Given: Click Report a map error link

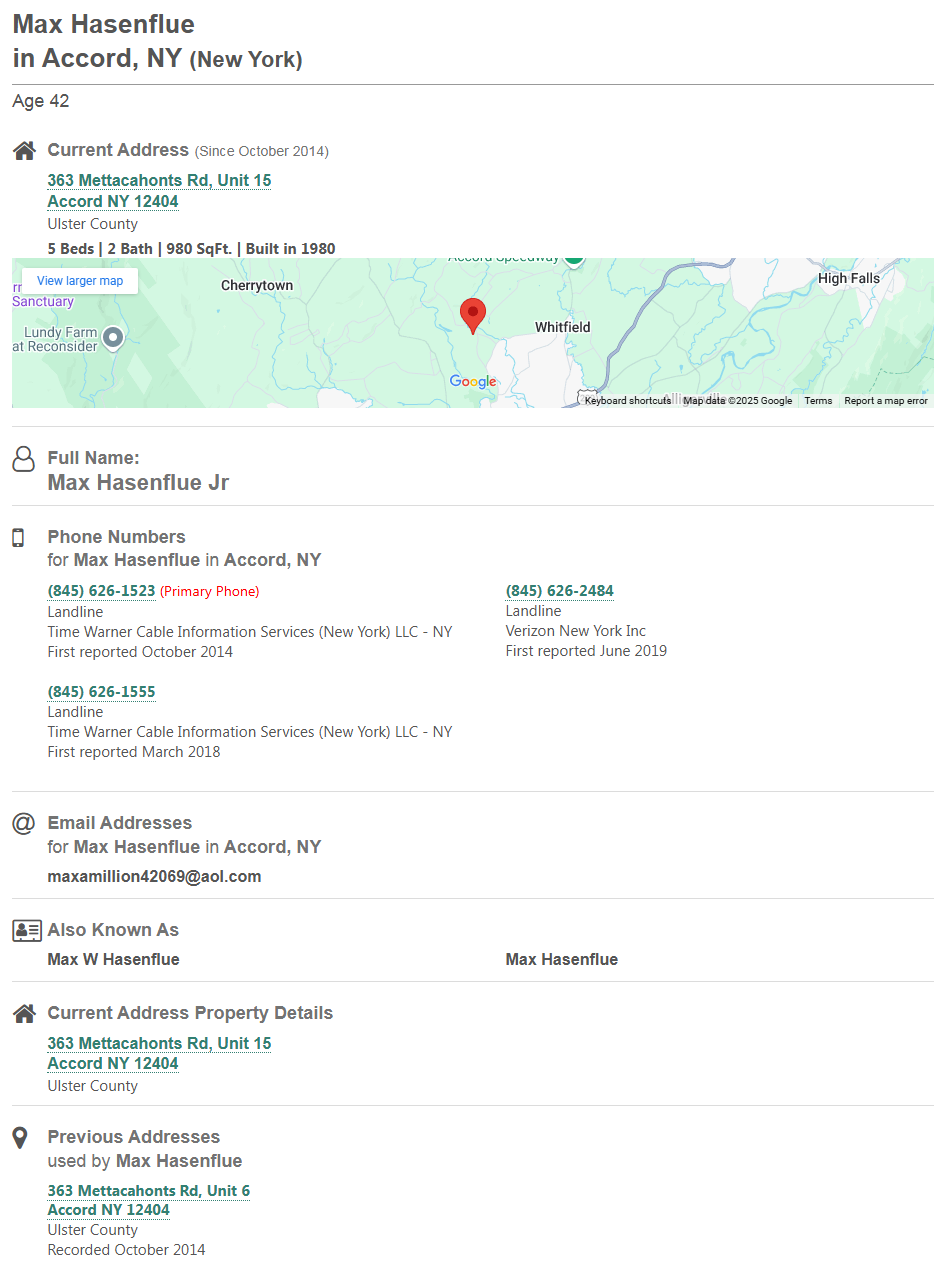Looking at the screenshot, I should pyautogui.click(x=885, y=401).
